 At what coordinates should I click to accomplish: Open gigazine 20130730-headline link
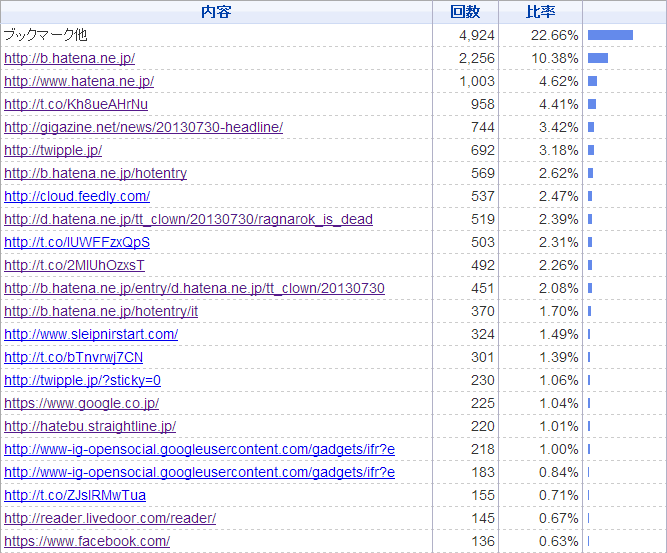click(143, 127)
